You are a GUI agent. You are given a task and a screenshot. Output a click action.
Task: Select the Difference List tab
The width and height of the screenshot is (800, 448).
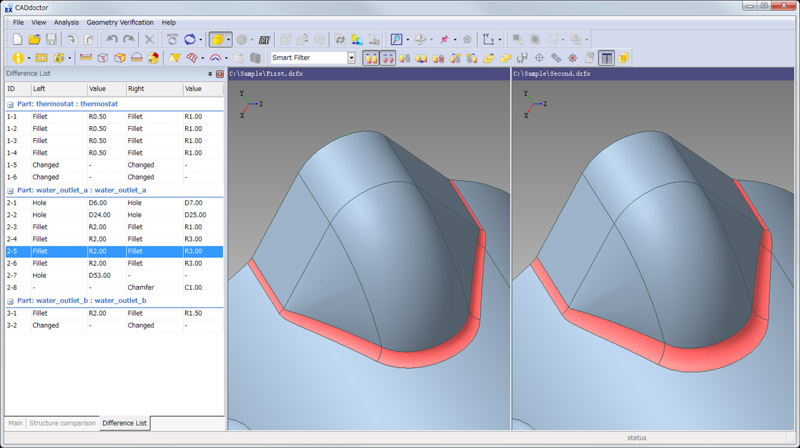[x=124, y=423]
